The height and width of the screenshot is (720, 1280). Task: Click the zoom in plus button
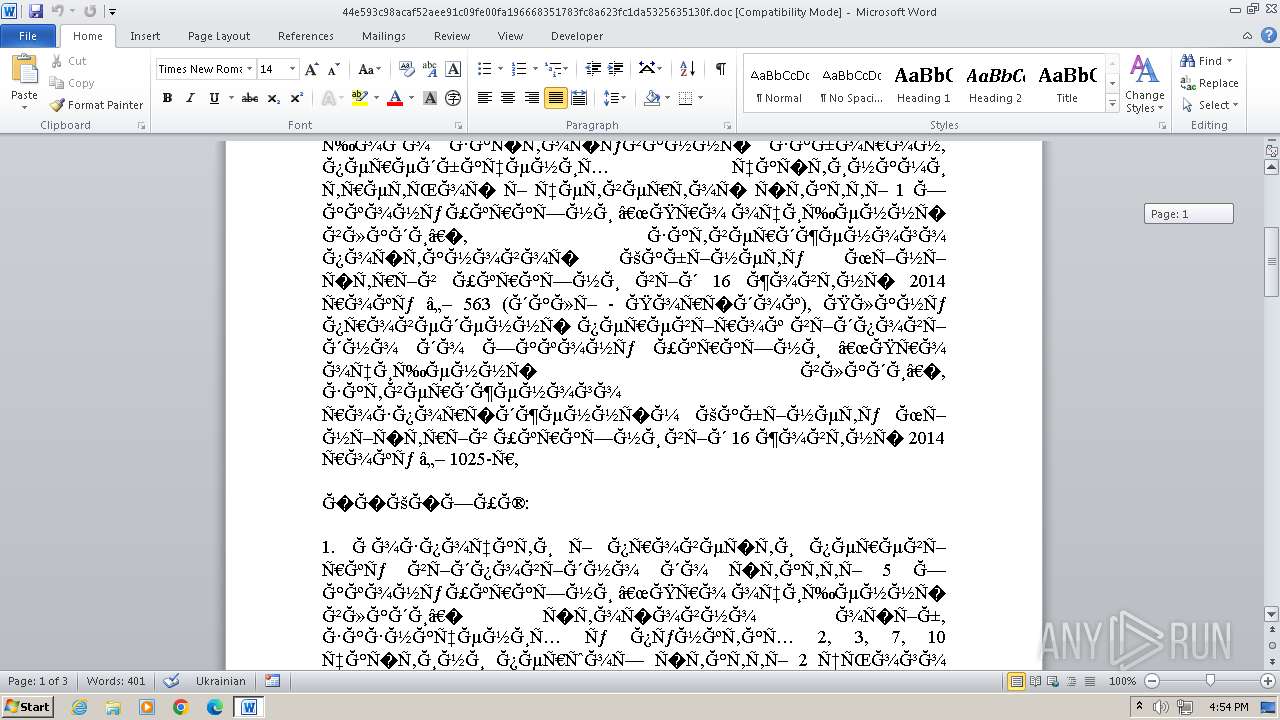tap(1268, 681)
